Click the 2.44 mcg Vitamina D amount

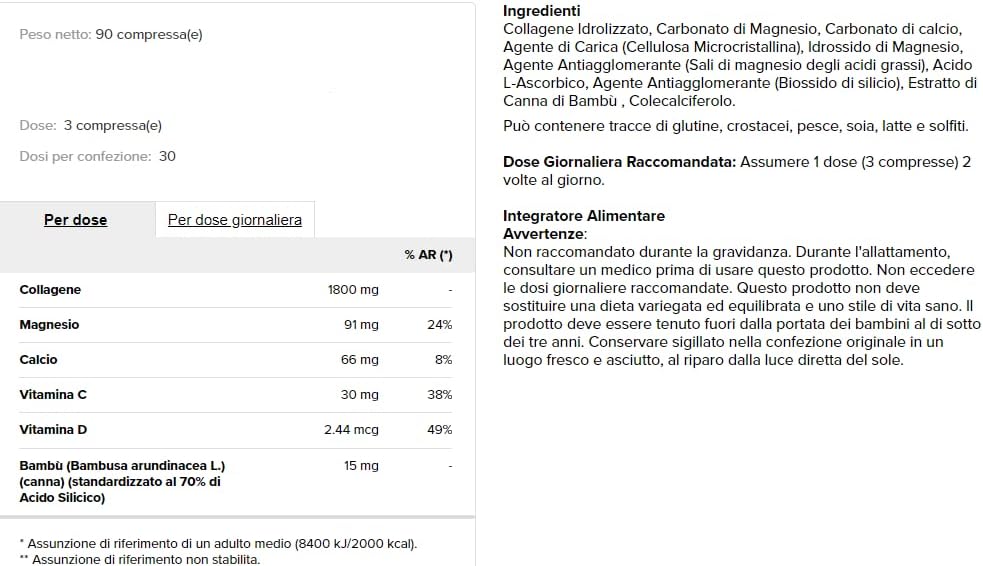[351, 430]
